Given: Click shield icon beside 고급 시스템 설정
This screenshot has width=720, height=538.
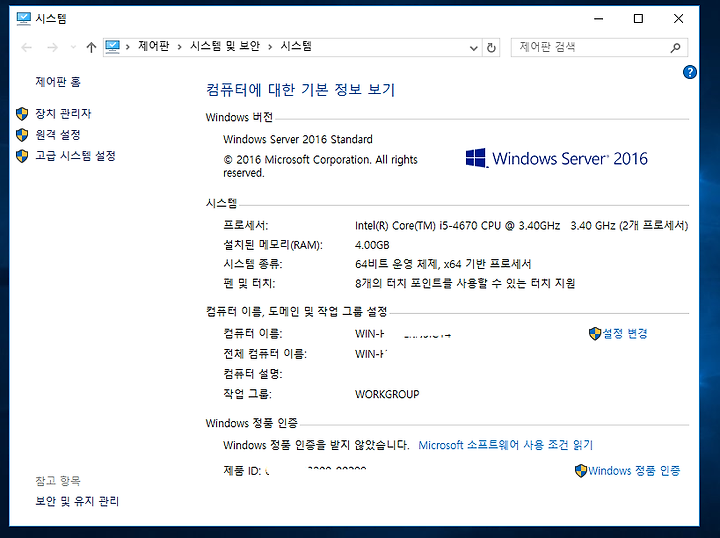Looking at the screenshot, I should pos(22,156).
